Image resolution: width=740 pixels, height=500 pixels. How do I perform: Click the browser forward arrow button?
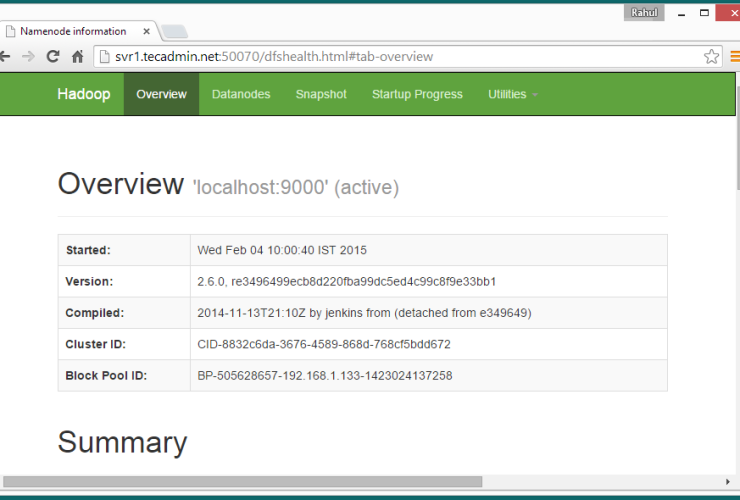click(x=28, y=57)
